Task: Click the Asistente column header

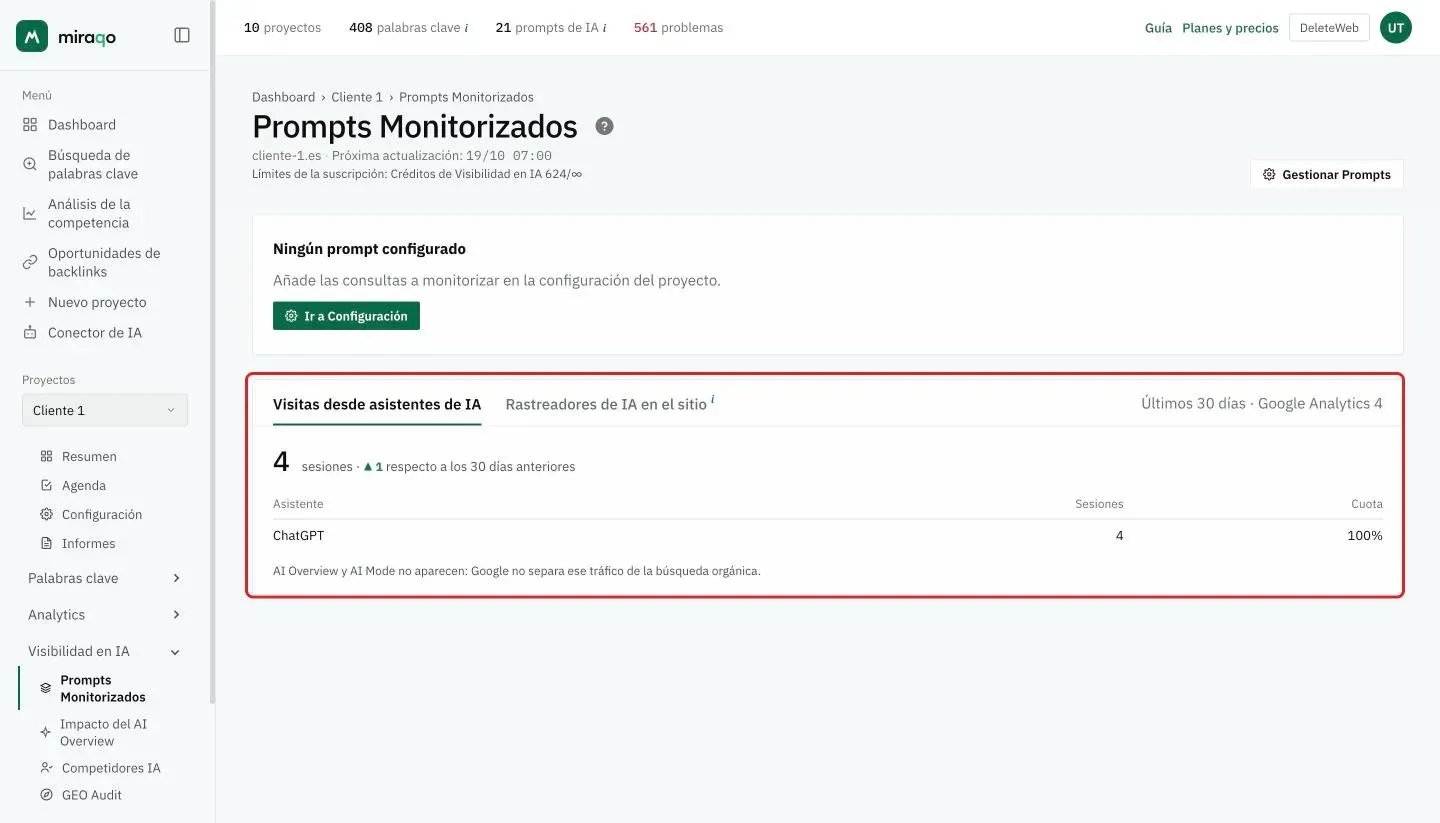Action: (x=298, y=504)
